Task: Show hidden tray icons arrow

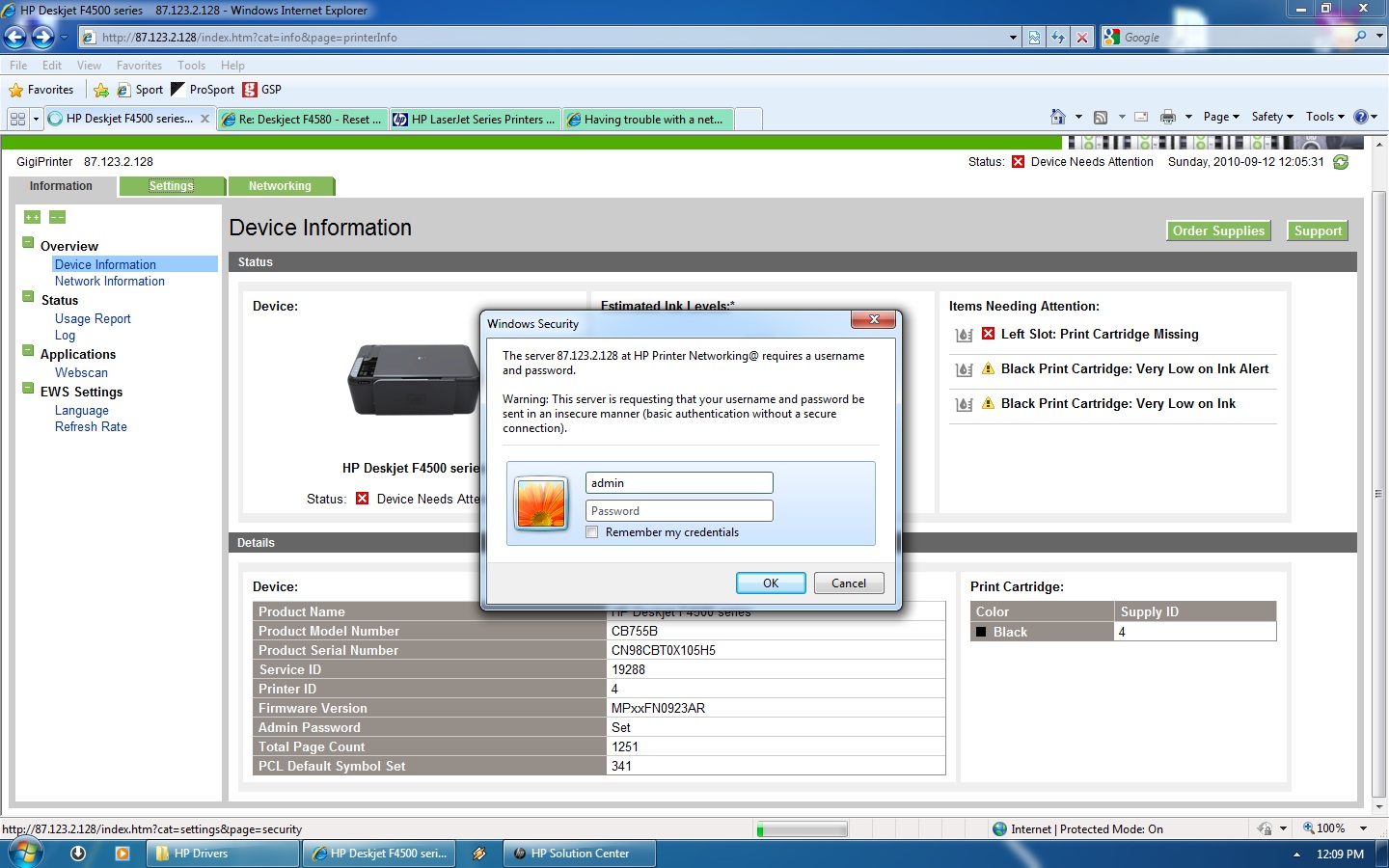Action: point(1296,854)
